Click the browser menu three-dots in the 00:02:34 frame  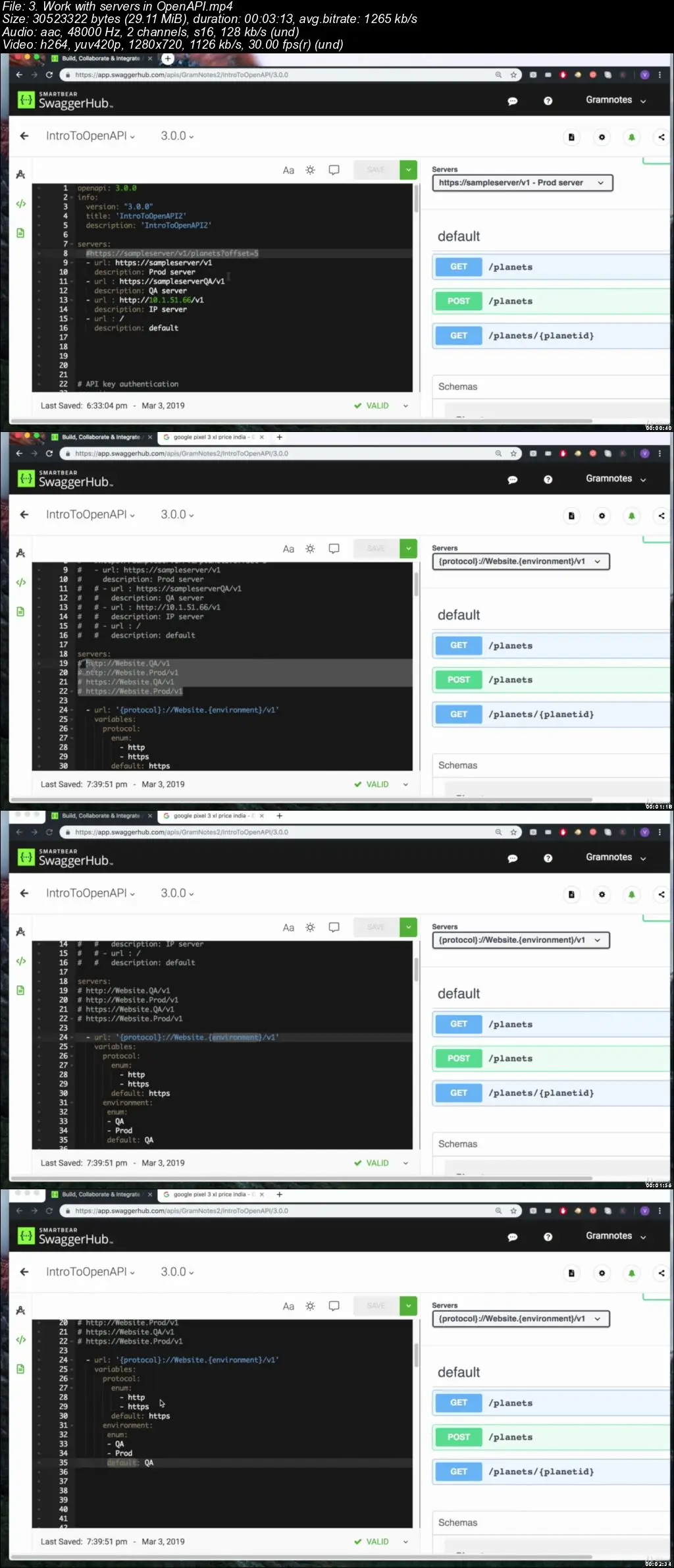pos(660,1211)
